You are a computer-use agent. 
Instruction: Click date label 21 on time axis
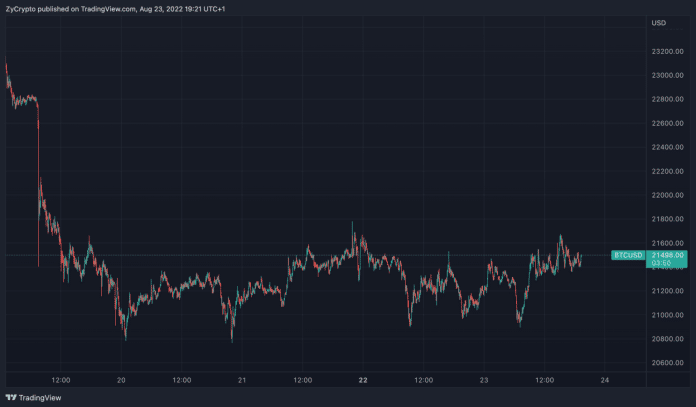tap(242, 380)
